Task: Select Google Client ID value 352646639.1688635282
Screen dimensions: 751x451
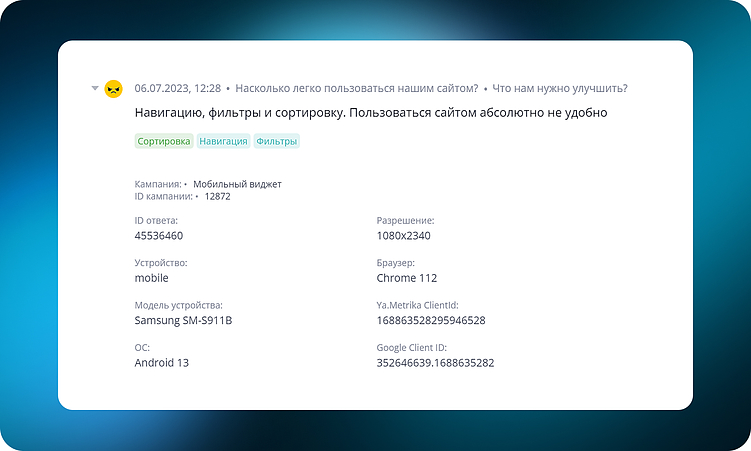Action: coord(435,363)
